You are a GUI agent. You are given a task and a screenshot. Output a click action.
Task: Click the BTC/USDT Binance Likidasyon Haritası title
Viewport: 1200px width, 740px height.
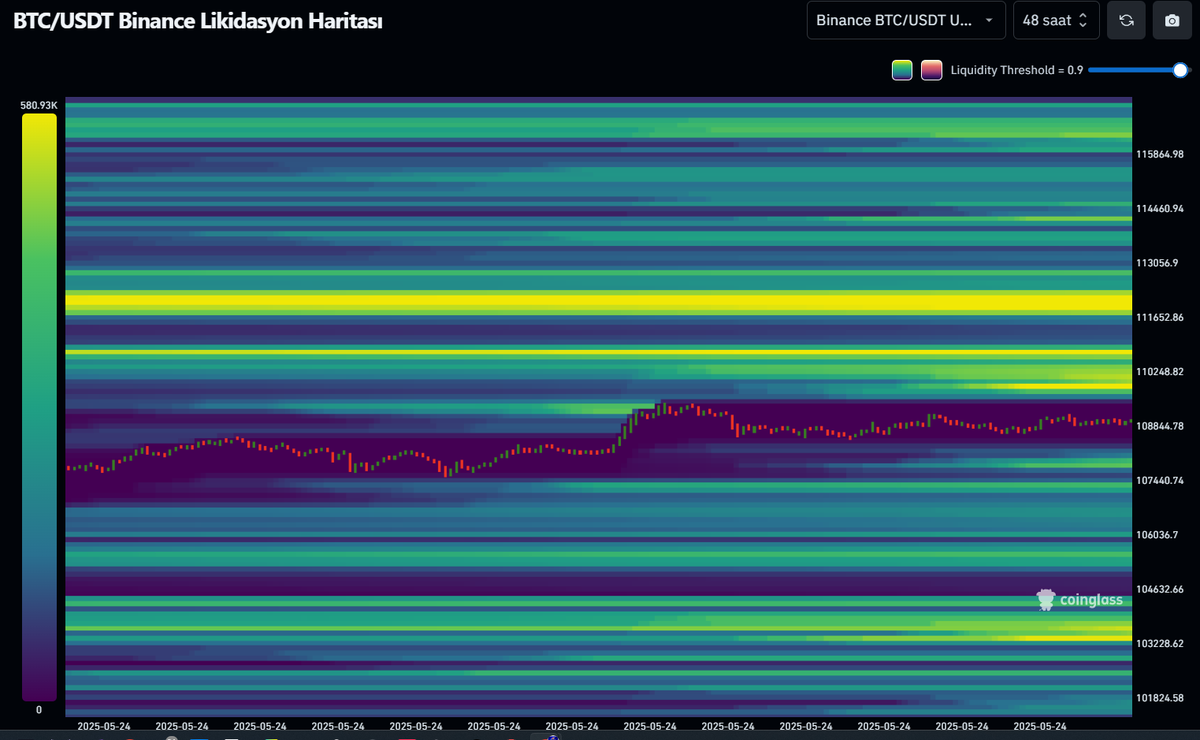[x=197, y=20]
